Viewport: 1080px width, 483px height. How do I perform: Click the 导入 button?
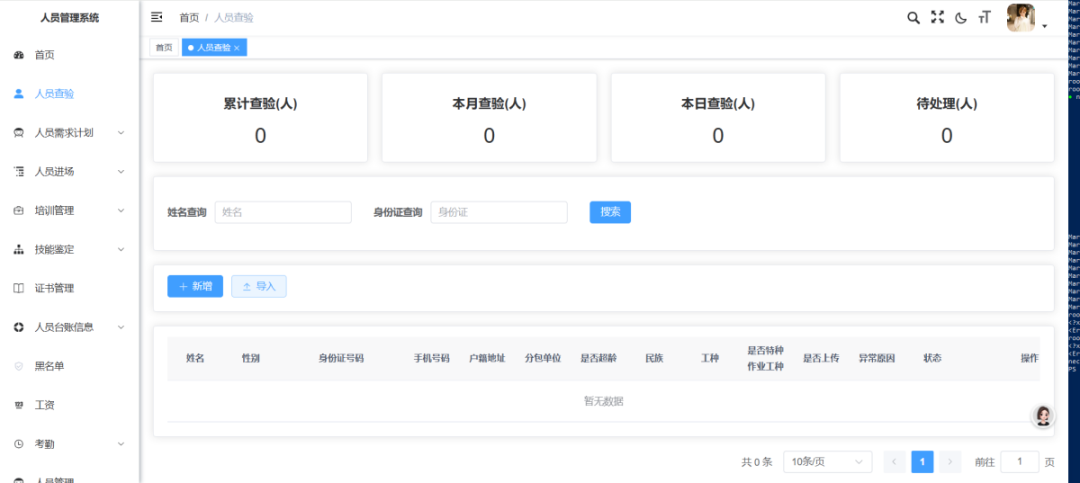click(259, 287)
